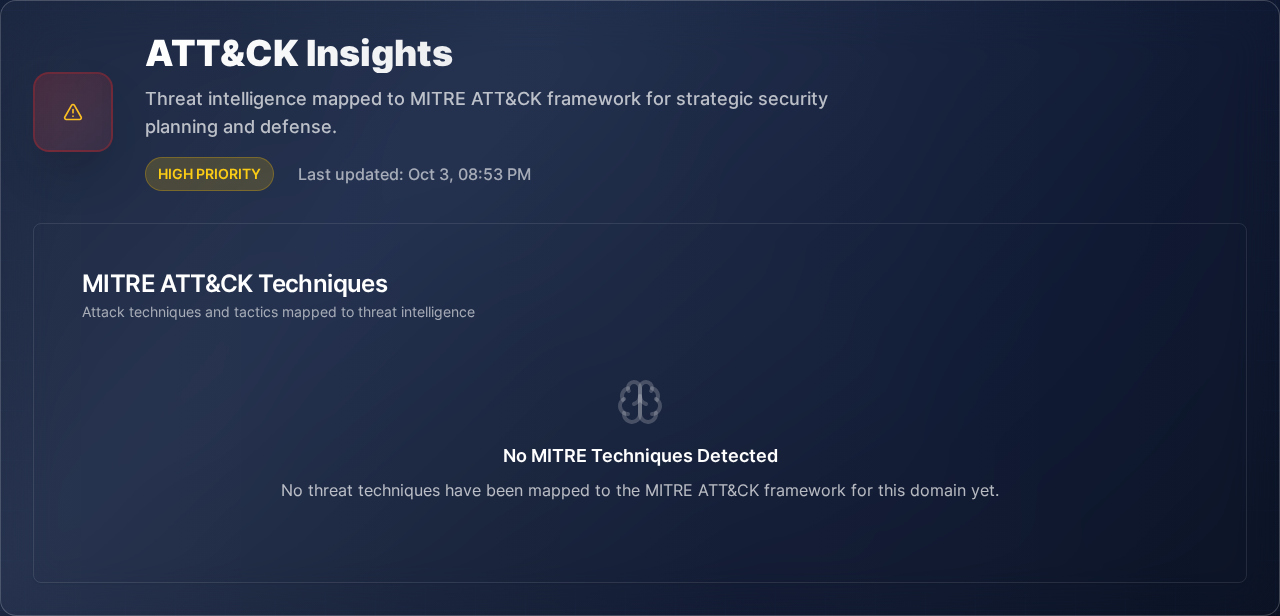Click the word PRIORITY on the yellow badge

click(x=228, y=174)
